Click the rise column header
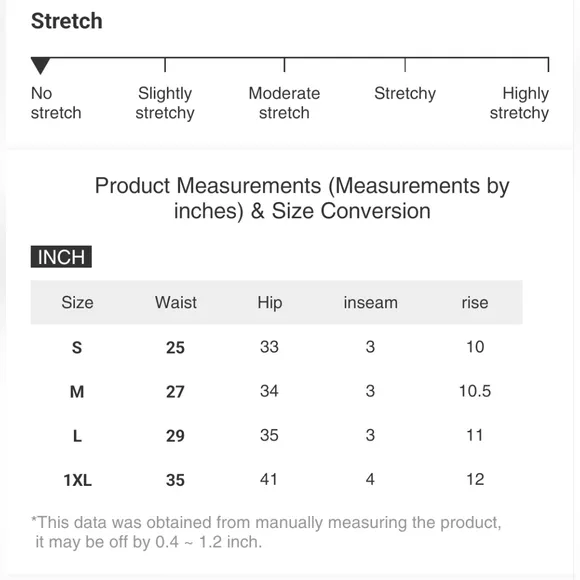This screenshot has width=580, height=580. tap(475, 303)
